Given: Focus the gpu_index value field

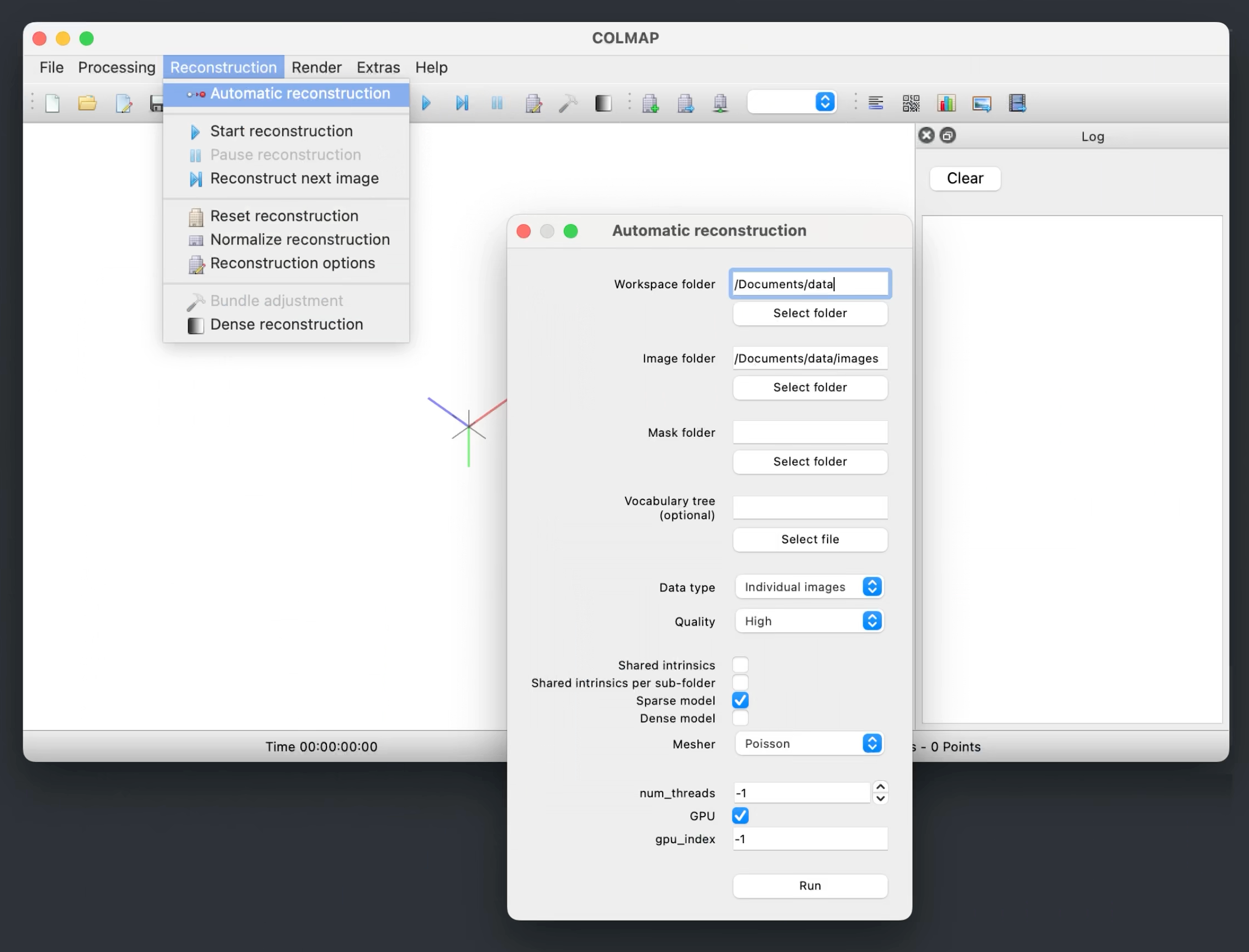Looking at the screenshot, I should tap(810, 839).
